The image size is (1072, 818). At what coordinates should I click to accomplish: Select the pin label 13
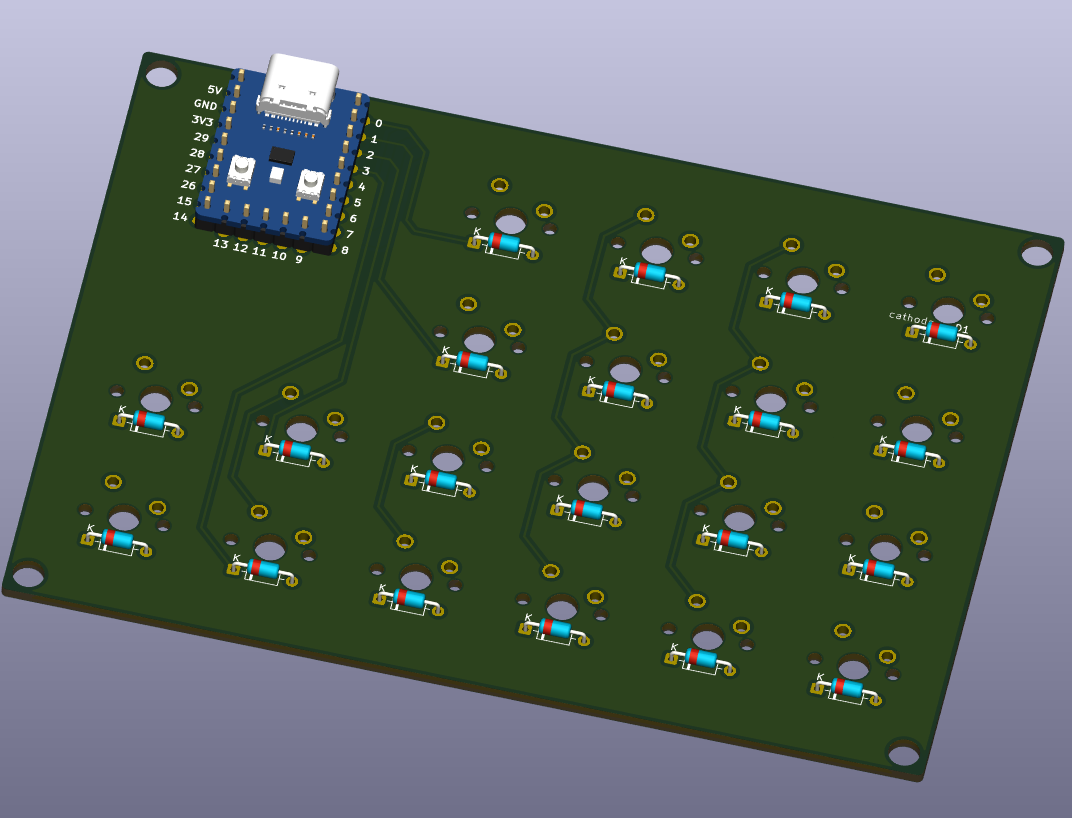[220, 243]
